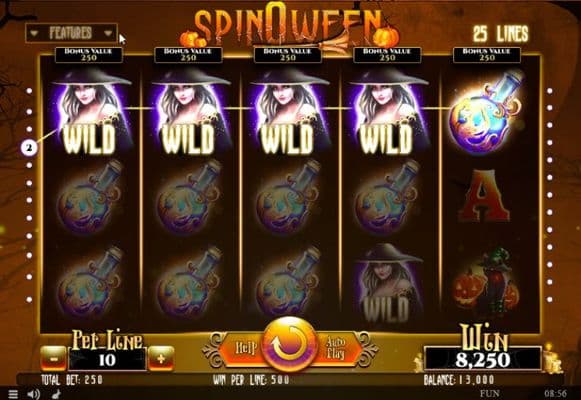
Task: Click the dimmed Wild witch on reel four
Action: (386, 283)
